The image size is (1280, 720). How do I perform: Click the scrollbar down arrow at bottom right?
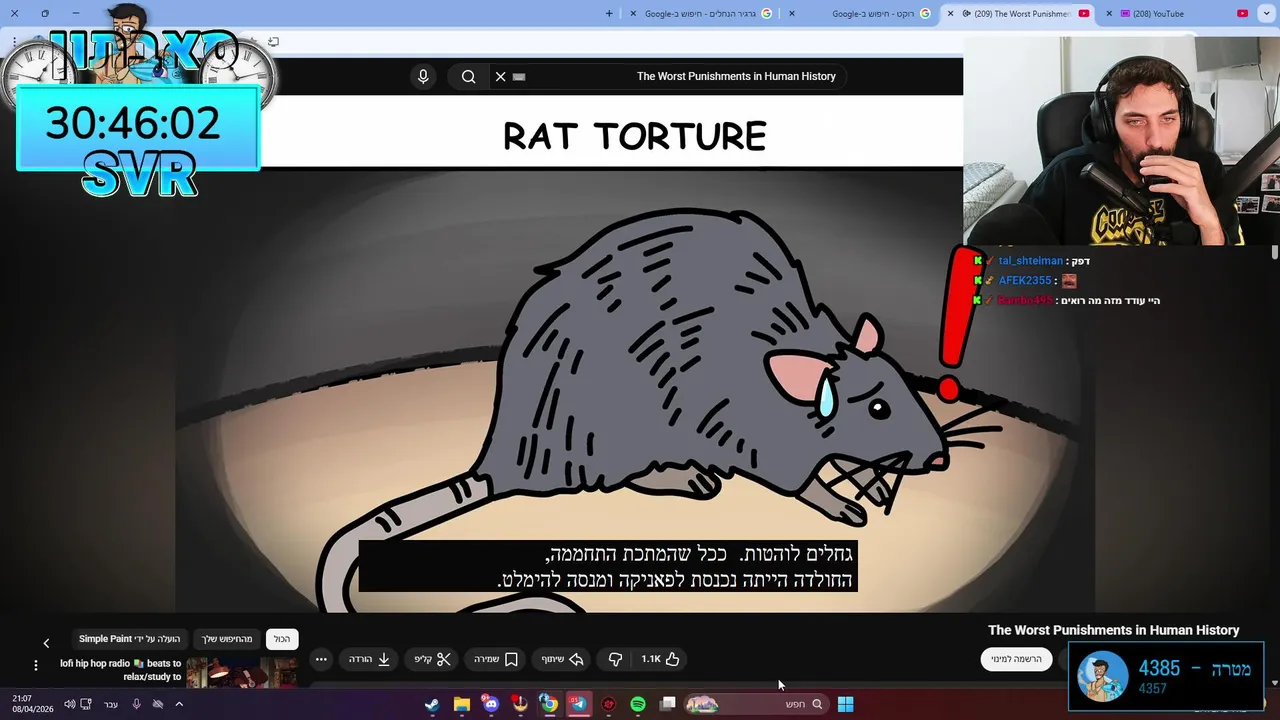pyautogui.click(x=1275, y=683)
